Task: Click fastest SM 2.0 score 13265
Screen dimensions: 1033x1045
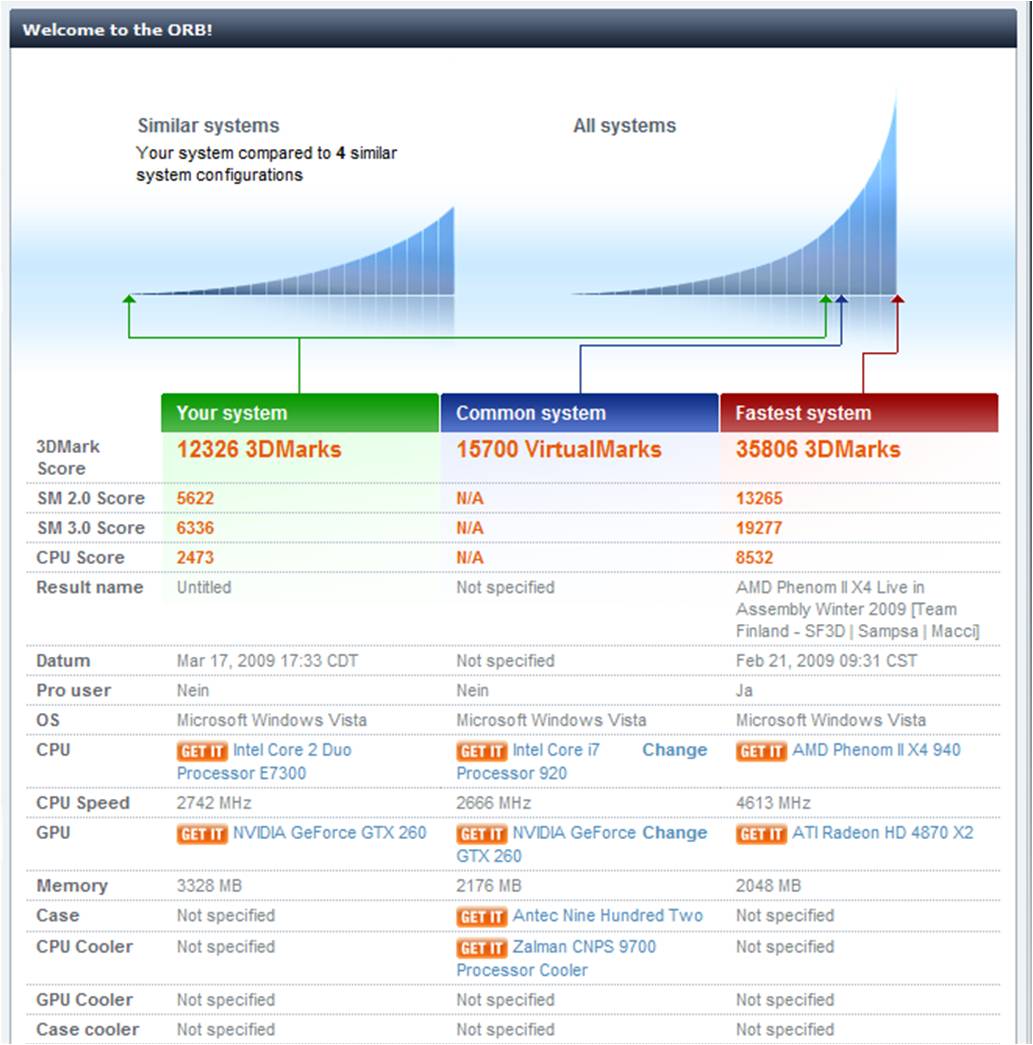Action: click(x=759, y=498)
